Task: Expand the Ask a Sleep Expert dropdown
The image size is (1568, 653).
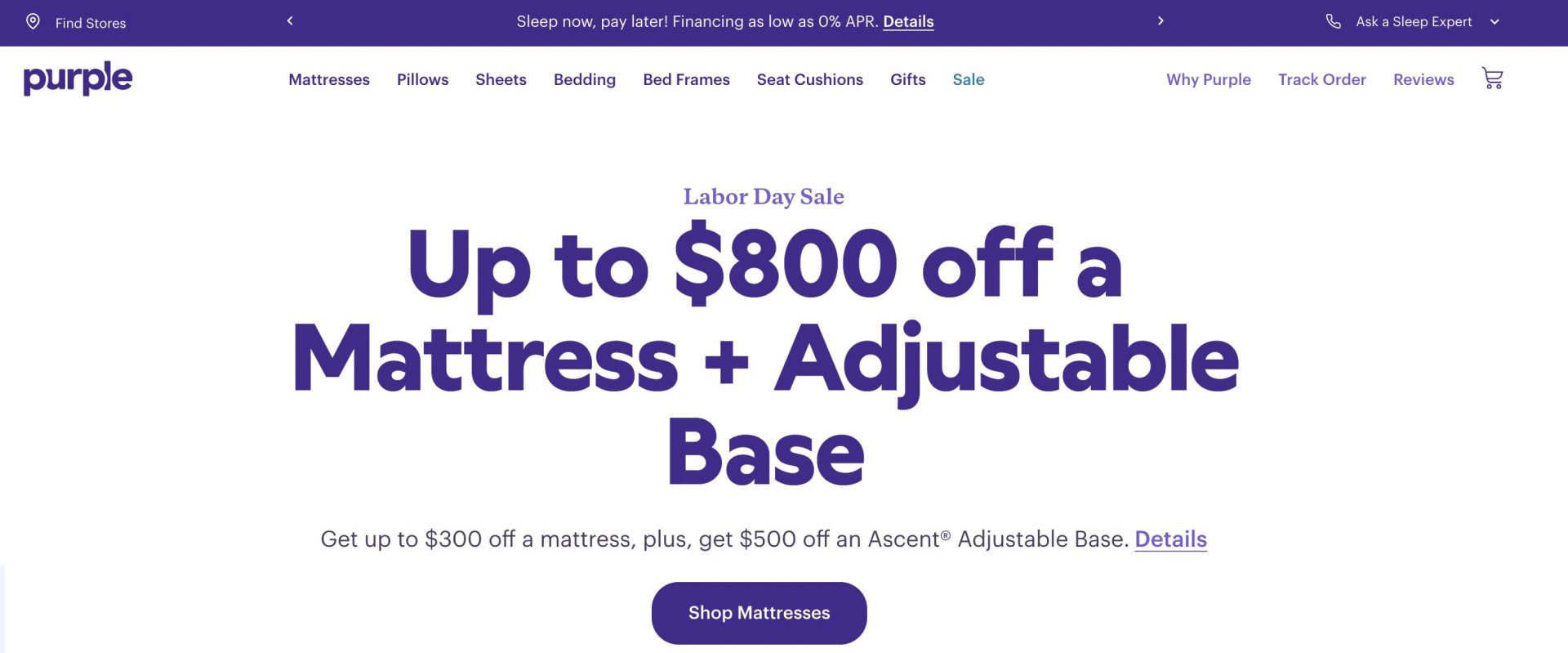Action: (1494, 22)
